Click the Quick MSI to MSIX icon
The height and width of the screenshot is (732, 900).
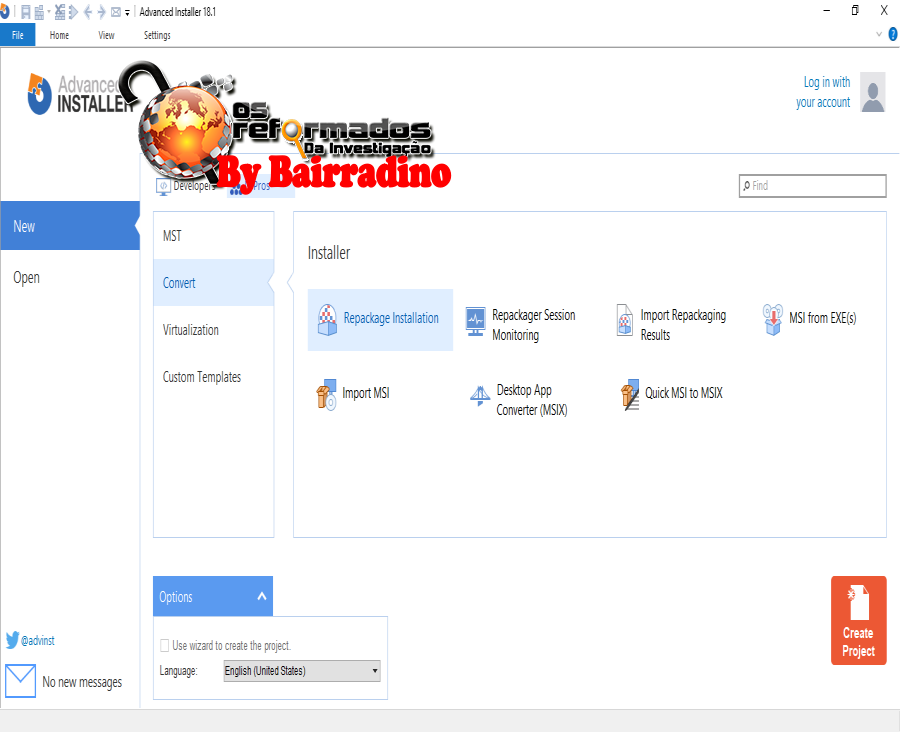630,394
